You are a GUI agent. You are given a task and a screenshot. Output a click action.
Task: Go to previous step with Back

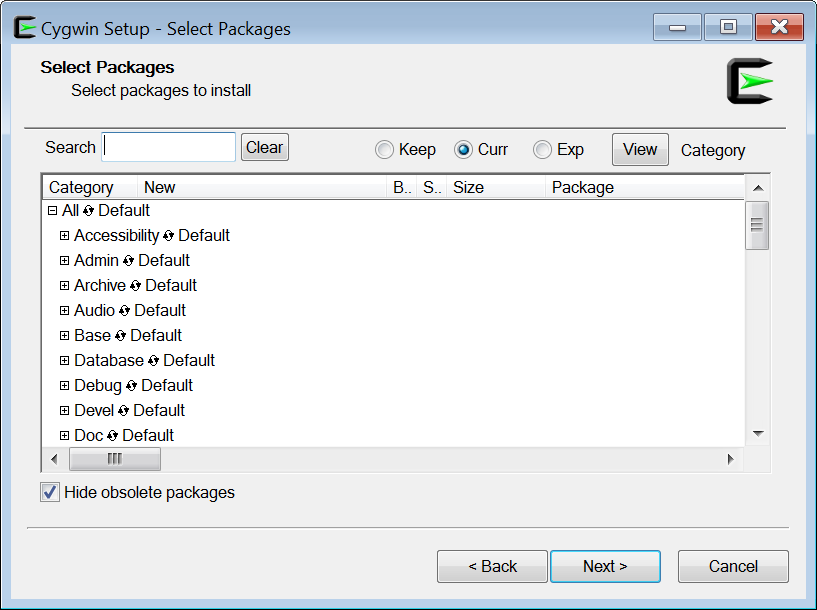pyautogui.click(x=492, y=566)
